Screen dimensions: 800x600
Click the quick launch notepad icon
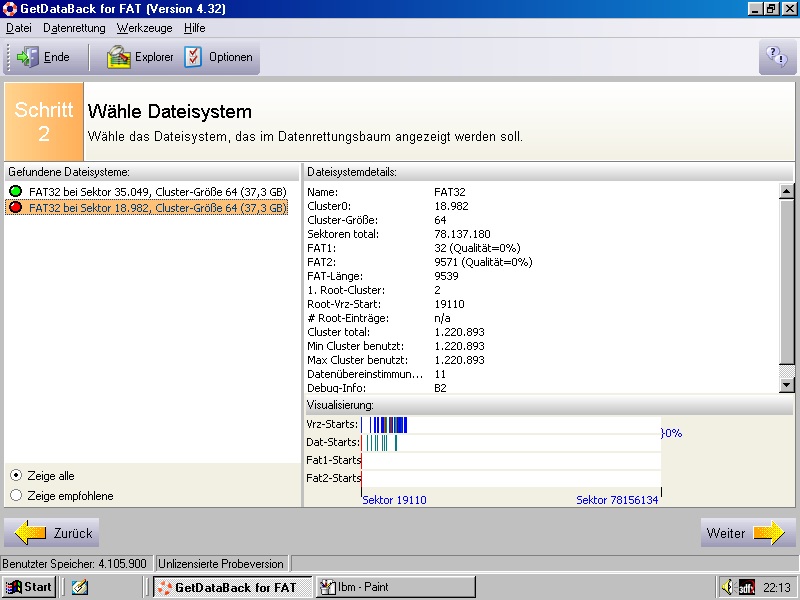[x=80, y=587]
